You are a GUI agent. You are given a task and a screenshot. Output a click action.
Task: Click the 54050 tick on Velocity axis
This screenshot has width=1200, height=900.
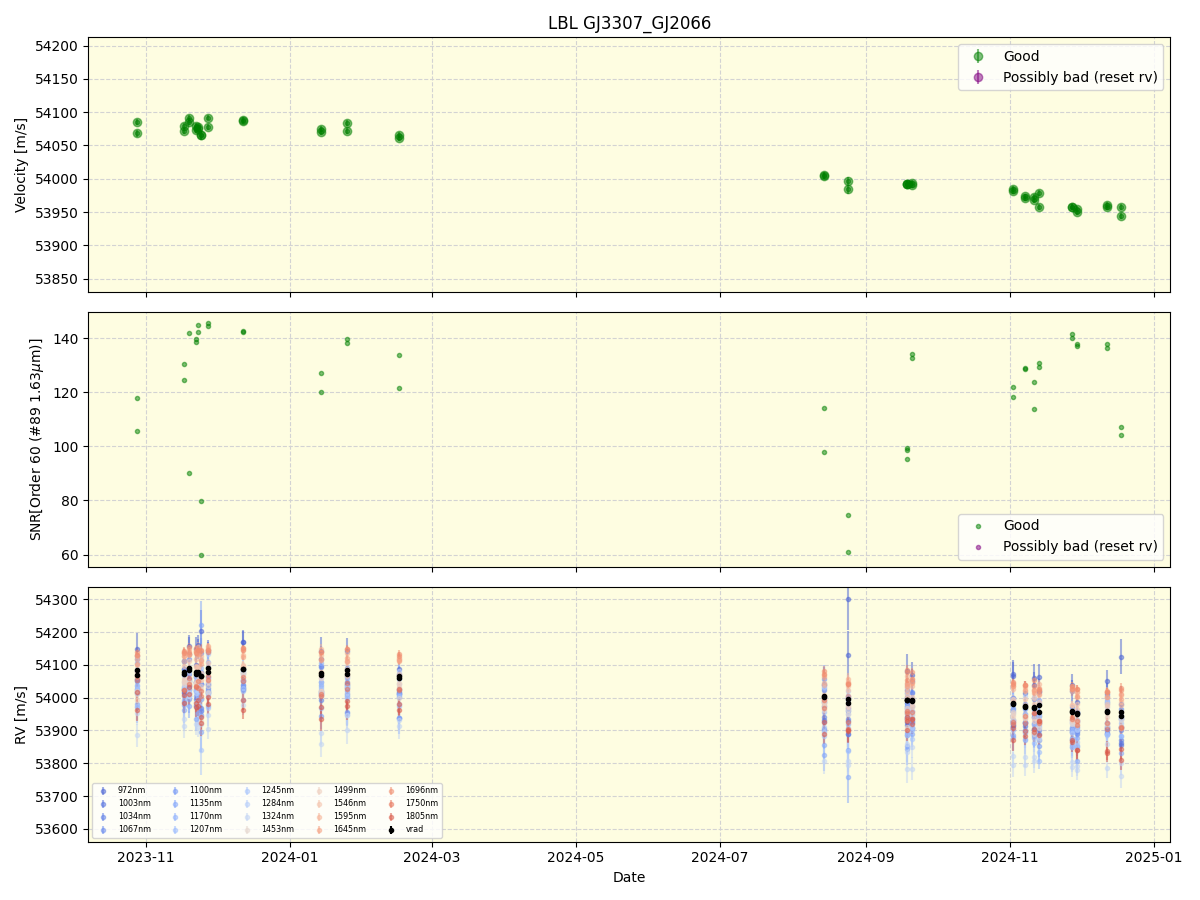tap(58, 146)
